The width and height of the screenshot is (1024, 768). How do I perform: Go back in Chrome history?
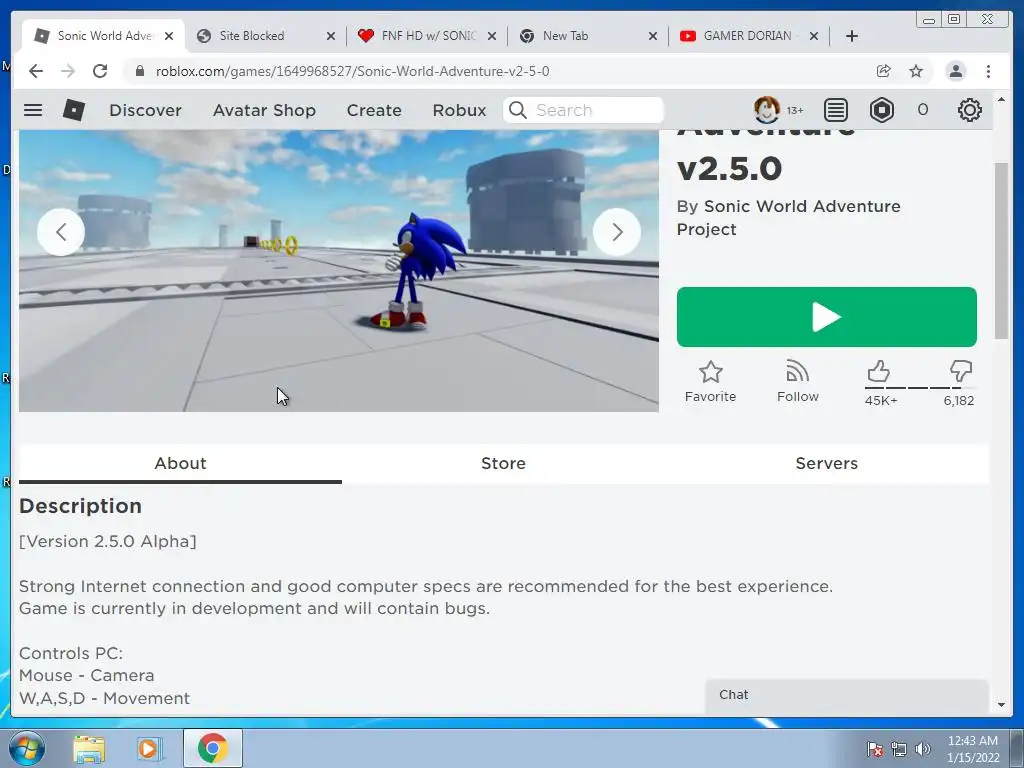[36, 71]
